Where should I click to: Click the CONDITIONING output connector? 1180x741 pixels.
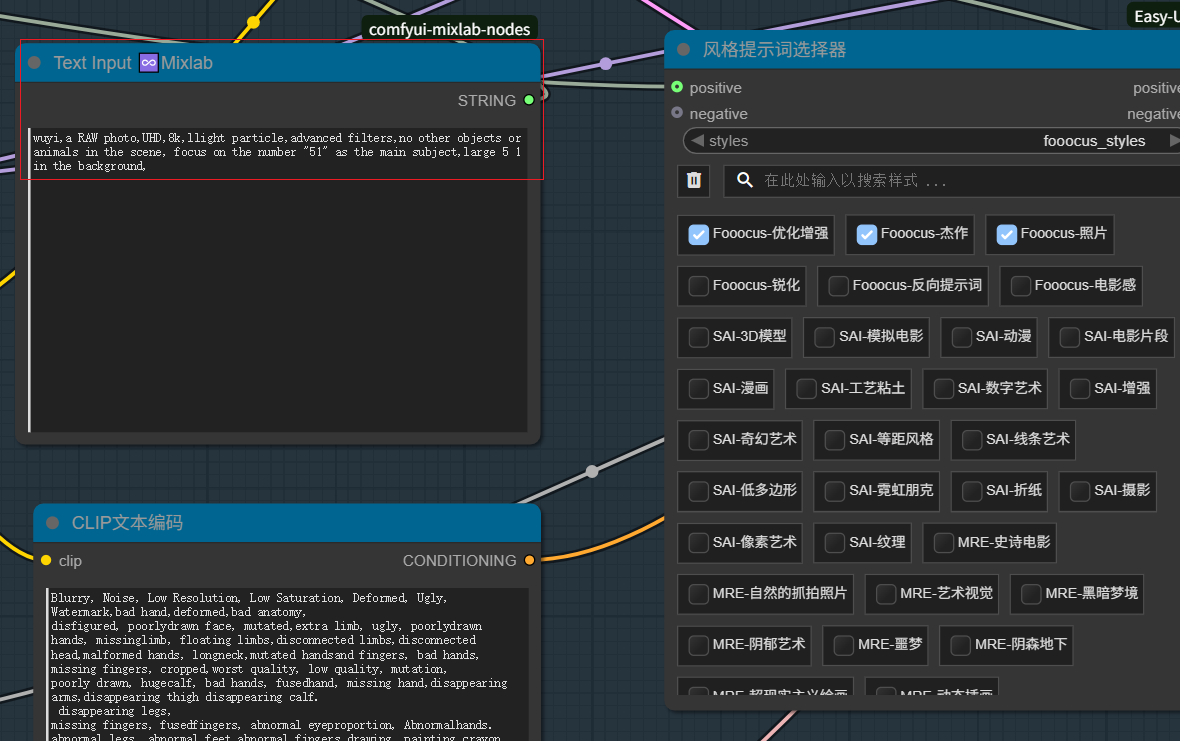pyautogui.click(x=529, y=560)
